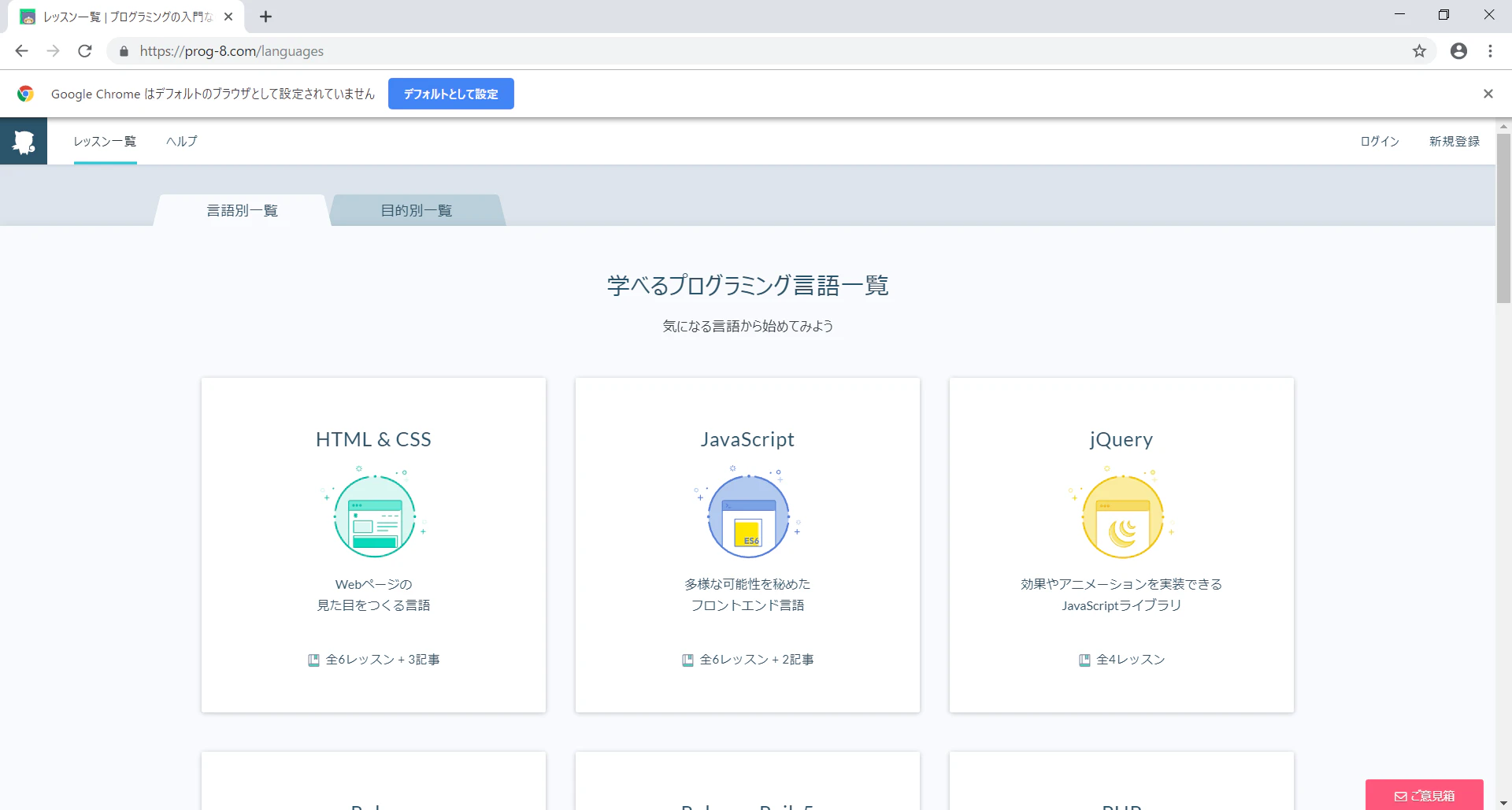This screenshot has height=810, width=1512.
Task: Open the jQuery course illustration
Action: tap(1121, 512)
